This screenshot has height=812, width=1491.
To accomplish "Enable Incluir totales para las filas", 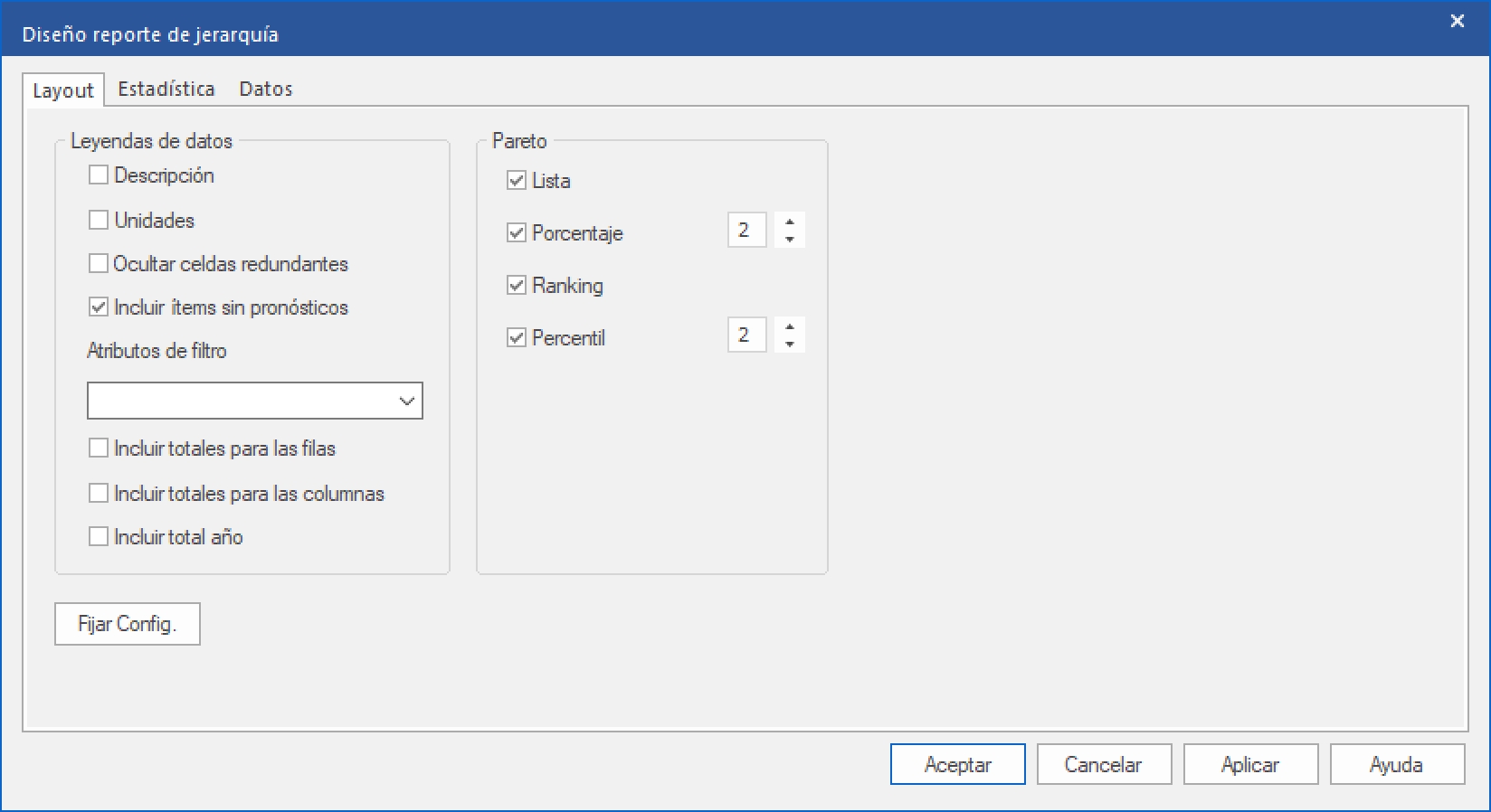I will point(99,448).
